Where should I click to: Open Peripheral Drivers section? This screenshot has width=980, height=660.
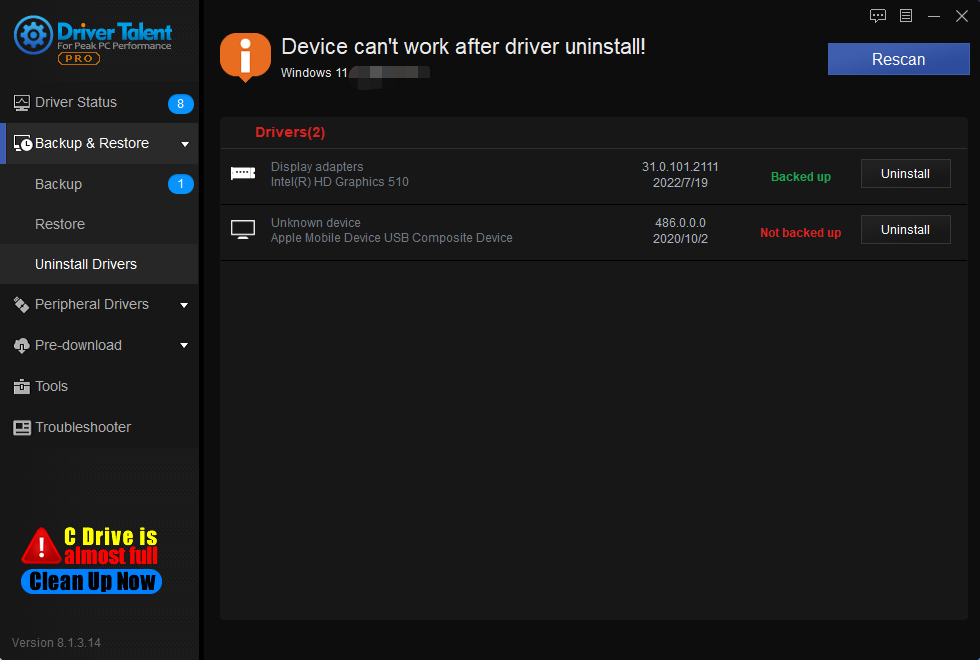pos(99,304)
